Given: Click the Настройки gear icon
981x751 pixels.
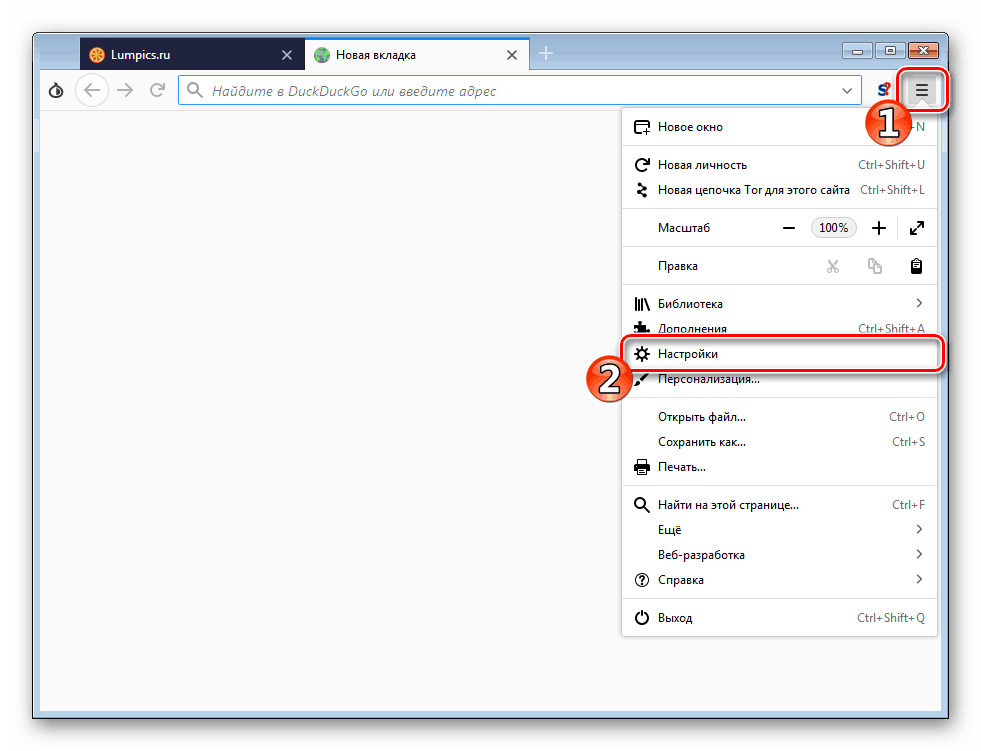Looking at the screenshot, I should 642,354.
